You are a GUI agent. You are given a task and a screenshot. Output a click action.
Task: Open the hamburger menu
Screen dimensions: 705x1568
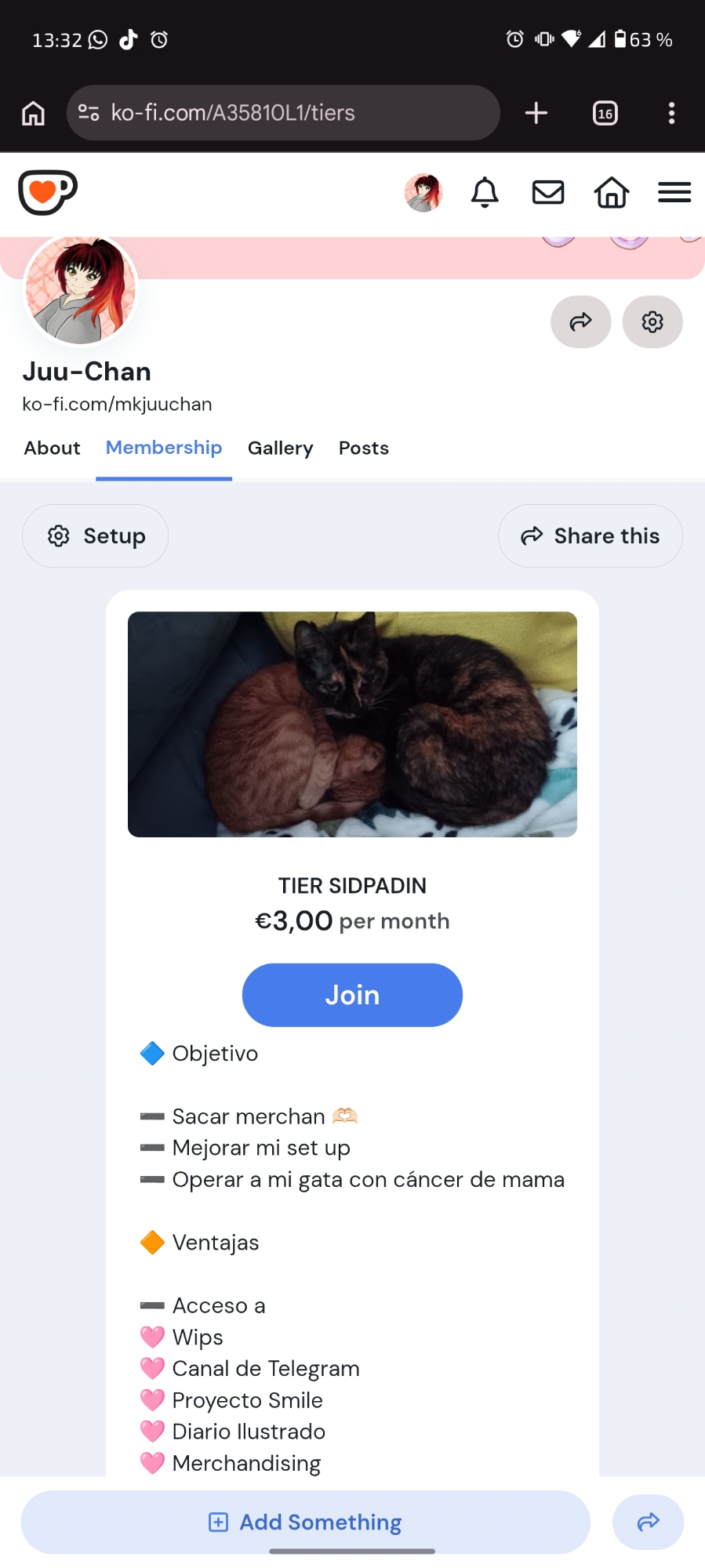point(674,192)
